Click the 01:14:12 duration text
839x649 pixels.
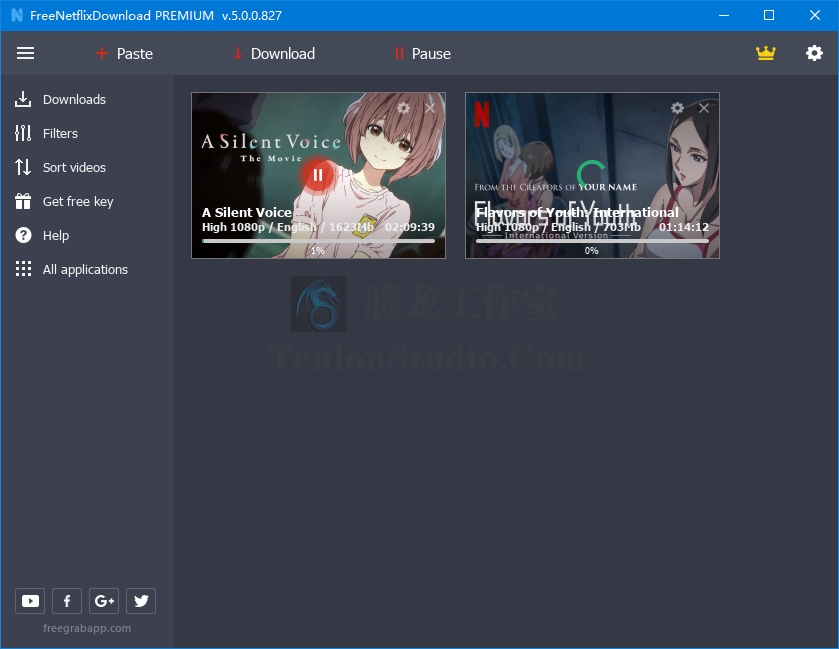click(x=684, y=227)
